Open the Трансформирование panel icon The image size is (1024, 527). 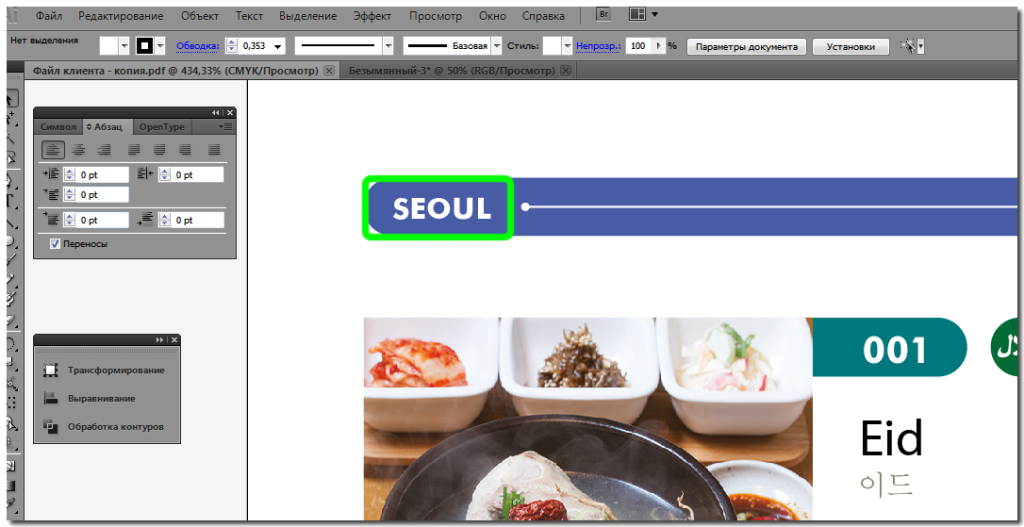pos(51,370)
